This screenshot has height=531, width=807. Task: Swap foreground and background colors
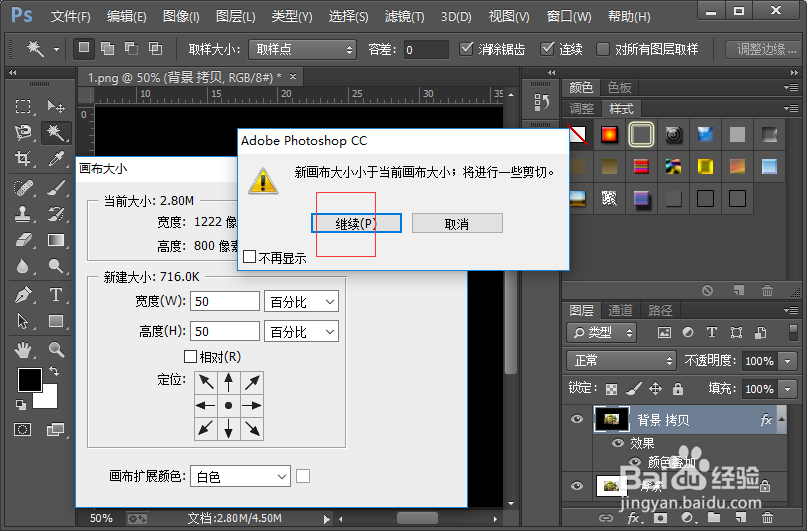click(x=54, y=370)
